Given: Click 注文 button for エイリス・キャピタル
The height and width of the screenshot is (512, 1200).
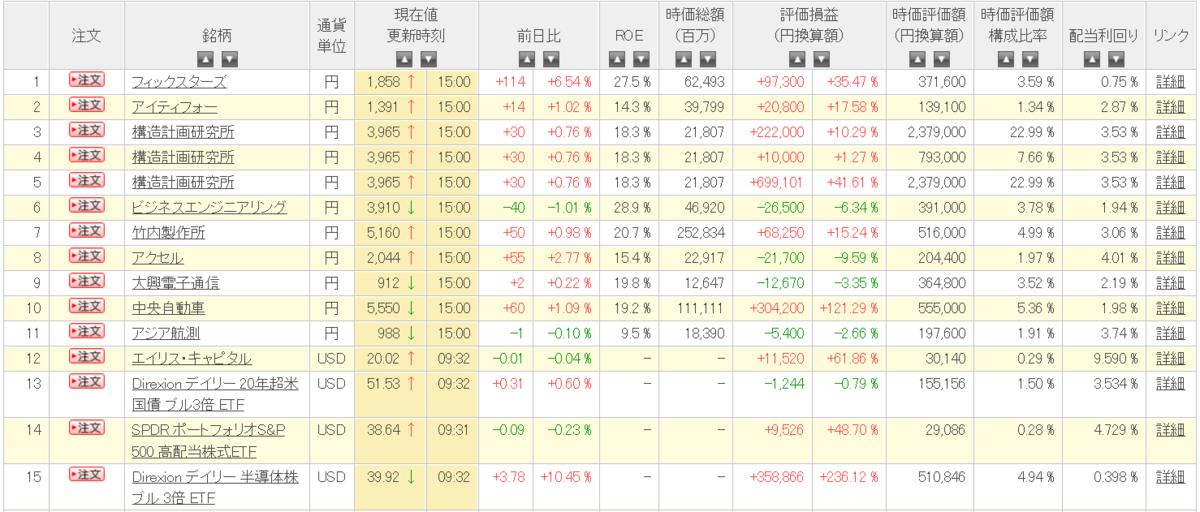Looking at the screenshot, I should pos(86,355).
